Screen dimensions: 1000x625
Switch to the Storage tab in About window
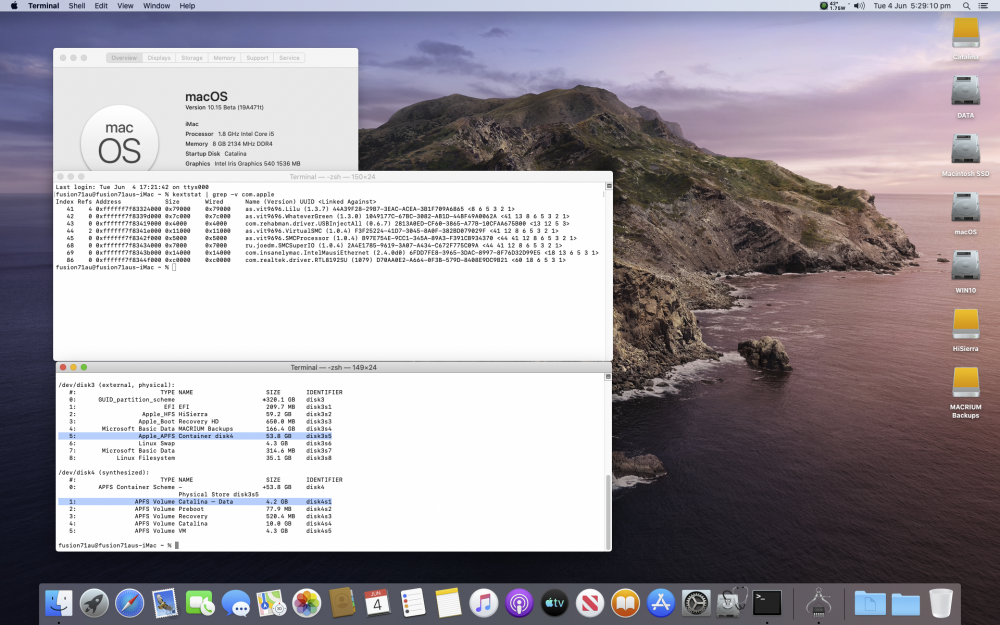(x=191, y=58)
